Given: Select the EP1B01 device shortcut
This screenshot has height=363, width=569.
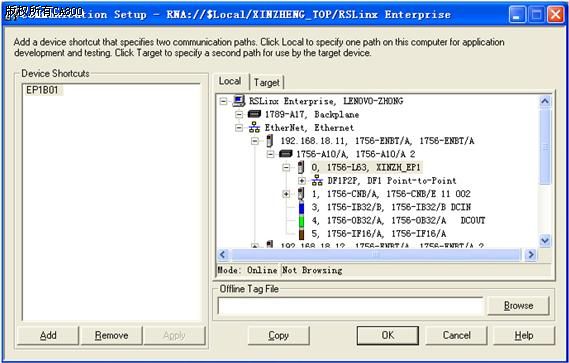Looking at the screenshot, I should click(x=42, y=90).
